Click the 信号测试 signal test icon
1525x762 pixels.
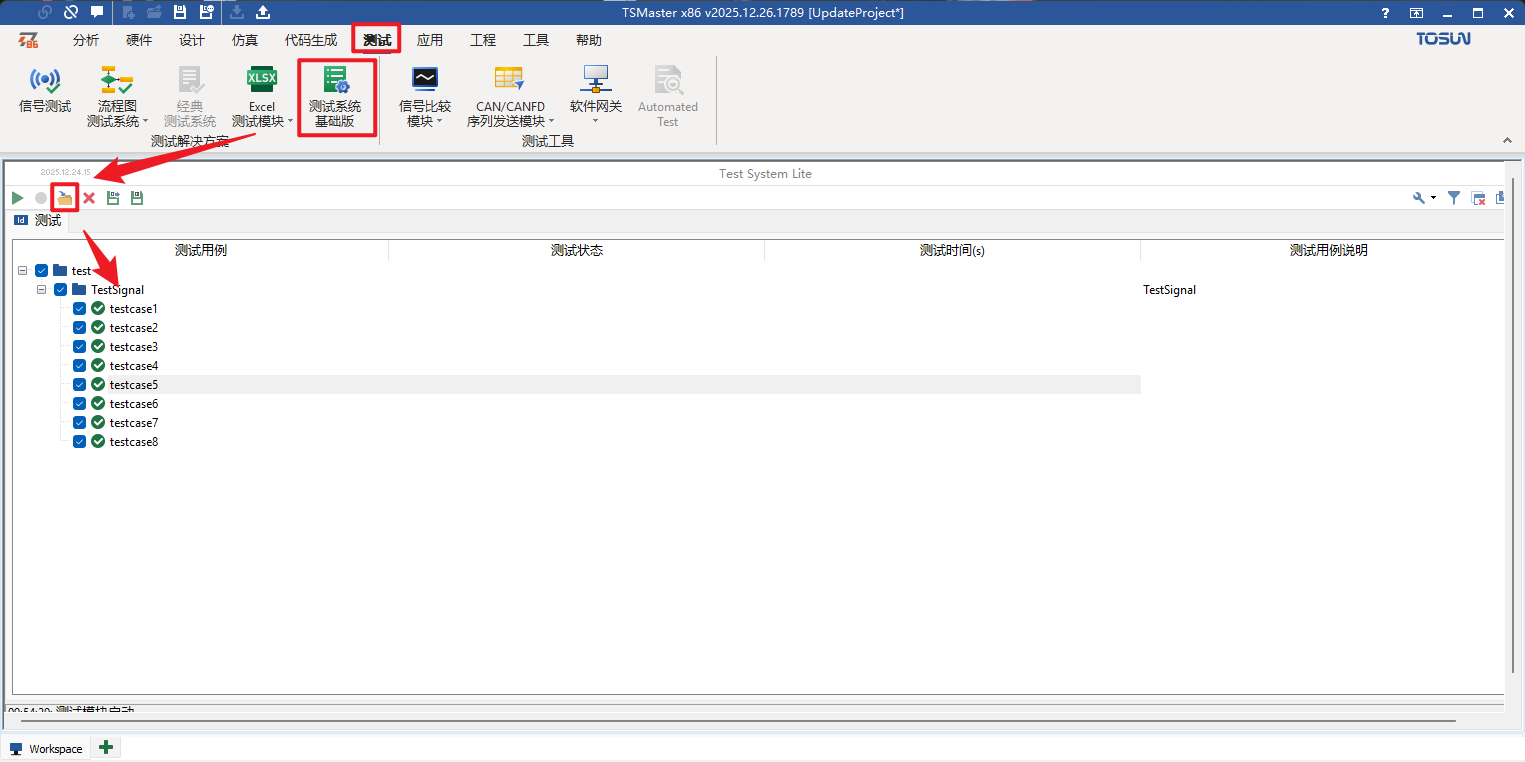pos(45,90)
